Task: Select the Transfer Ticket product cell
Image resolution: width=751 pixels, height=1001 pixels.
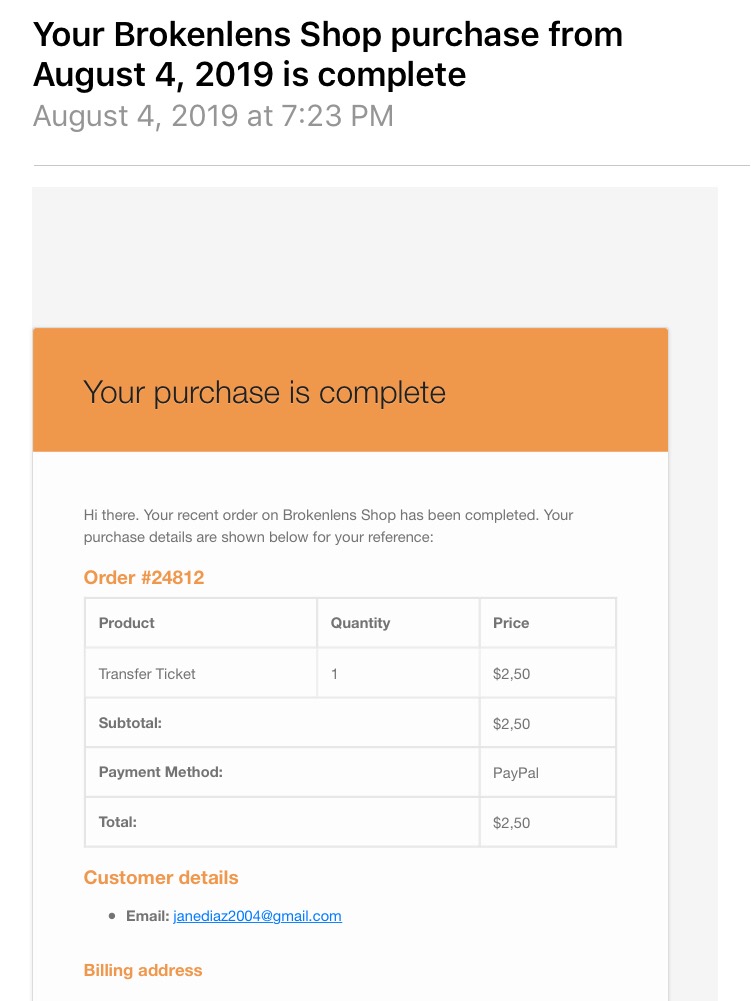Action: click(201, 674)
